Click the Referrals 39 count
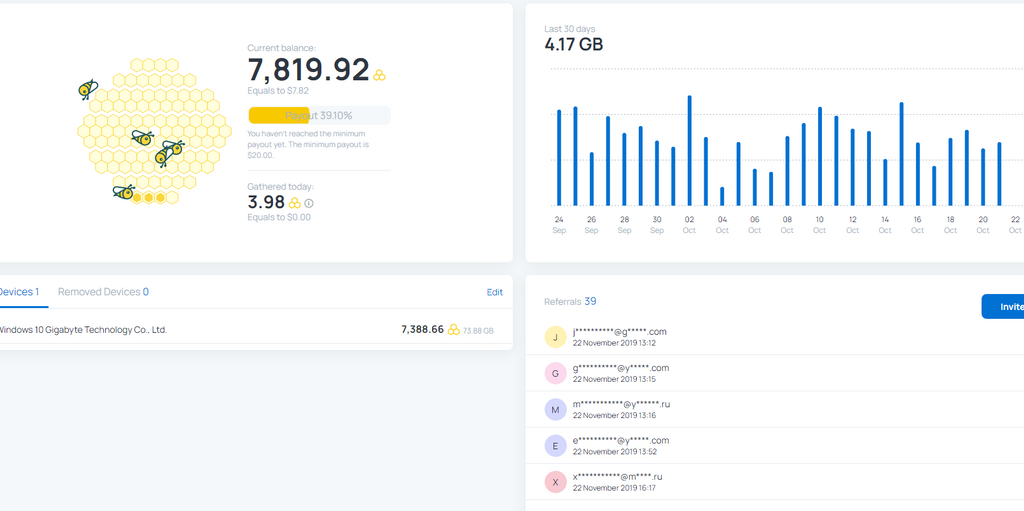Viewport: 1024px width, 511px height. click(x=570, y=301)
